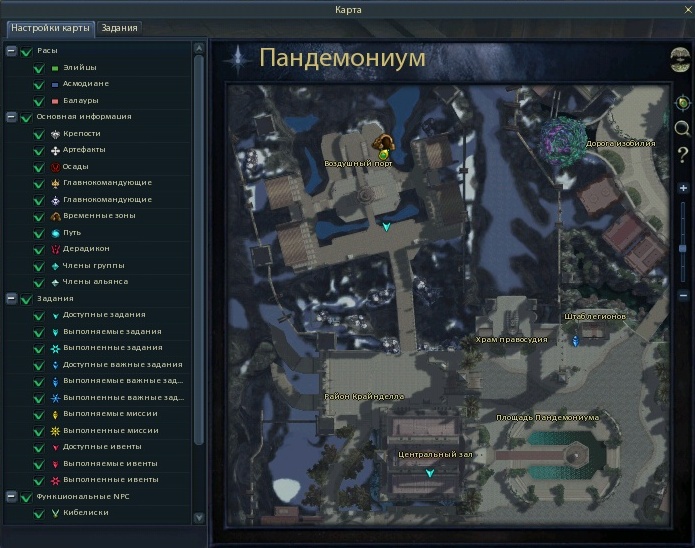695x548 pixels.
Task: Toggle the Асмодиане checkbox
Action: click(x=39, y=84)
